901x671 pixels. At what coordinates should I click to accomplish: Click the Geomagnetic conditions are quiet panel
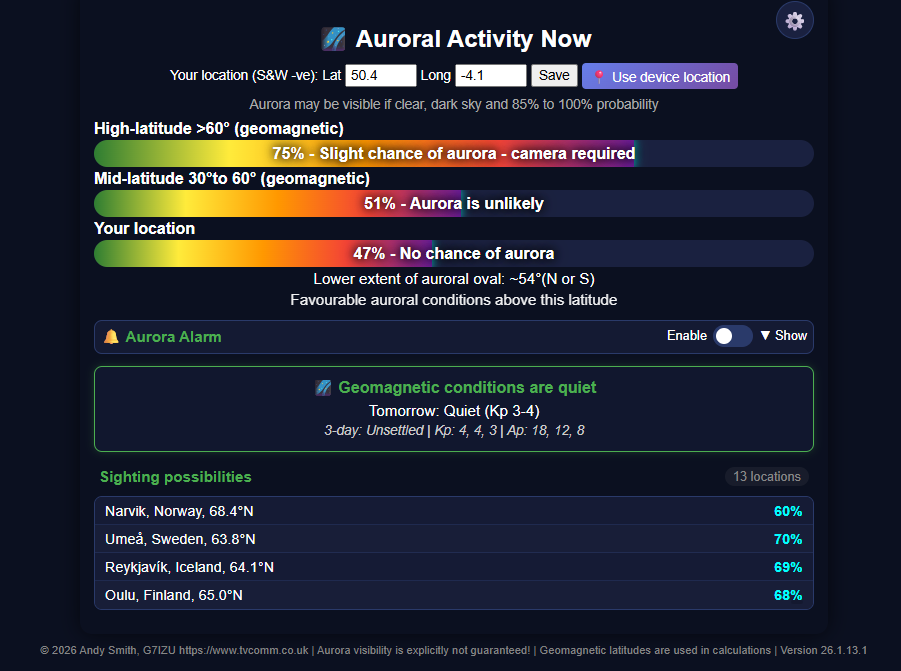tap(453, 409)
